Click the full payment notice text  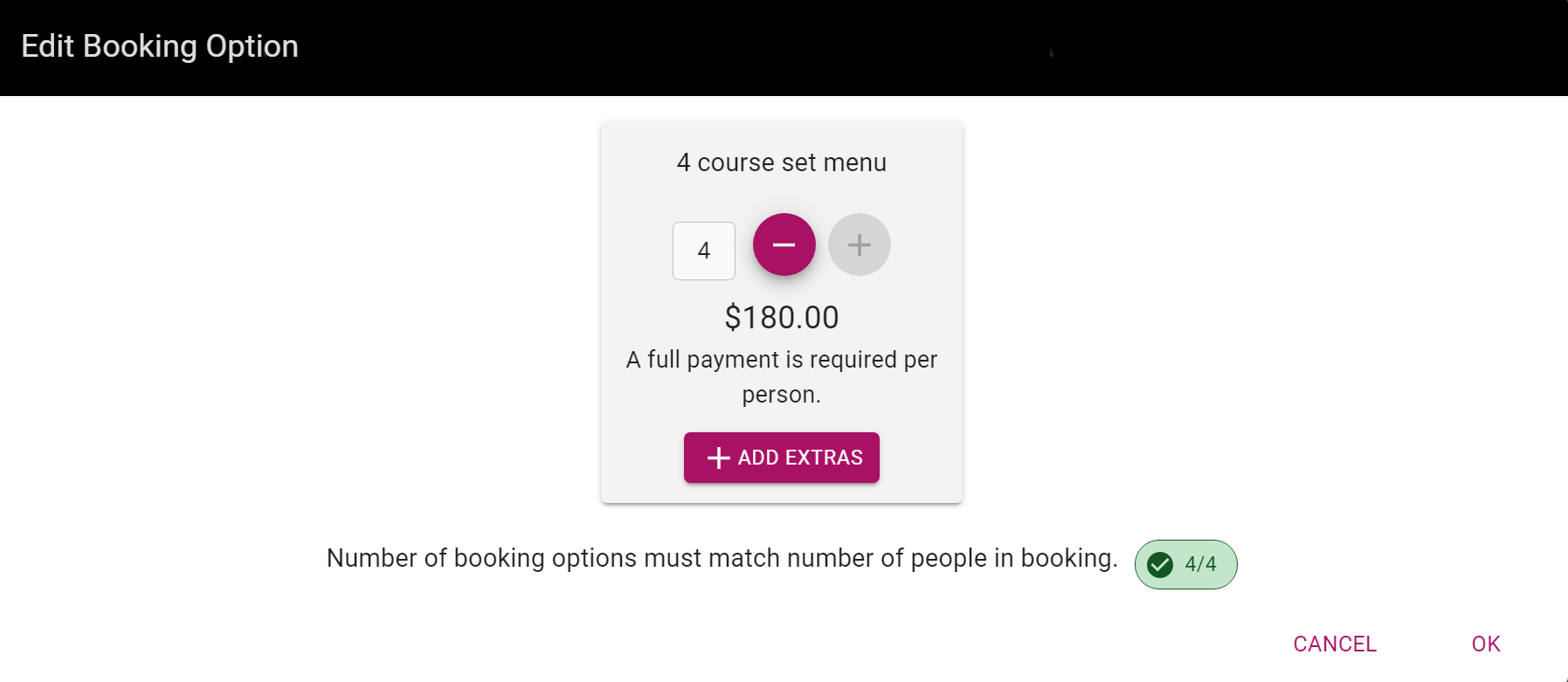(x=781, y=376)
